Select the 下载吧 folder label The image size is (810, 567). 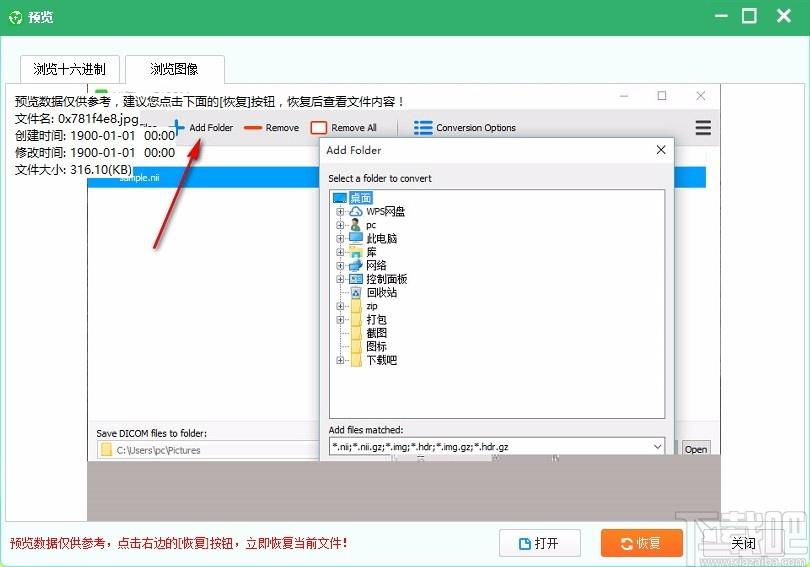[x=382, y=360]
